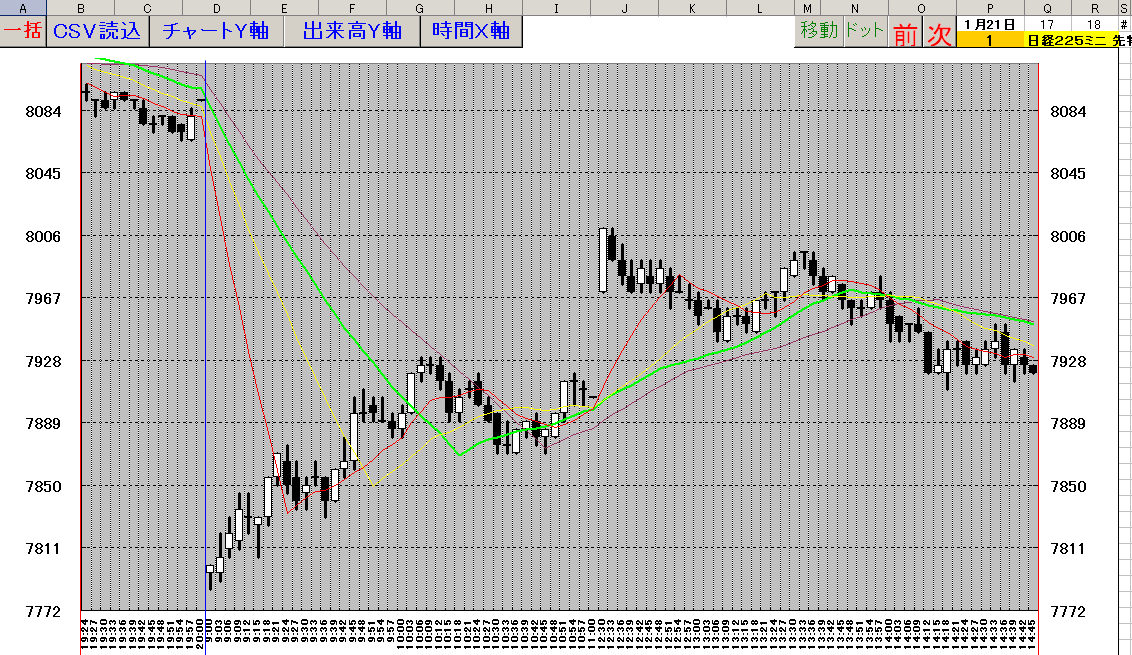This screenshot has width=1132, height=655.
Task: Click the 7928 label on right axis
Action: pos(1068,361)
